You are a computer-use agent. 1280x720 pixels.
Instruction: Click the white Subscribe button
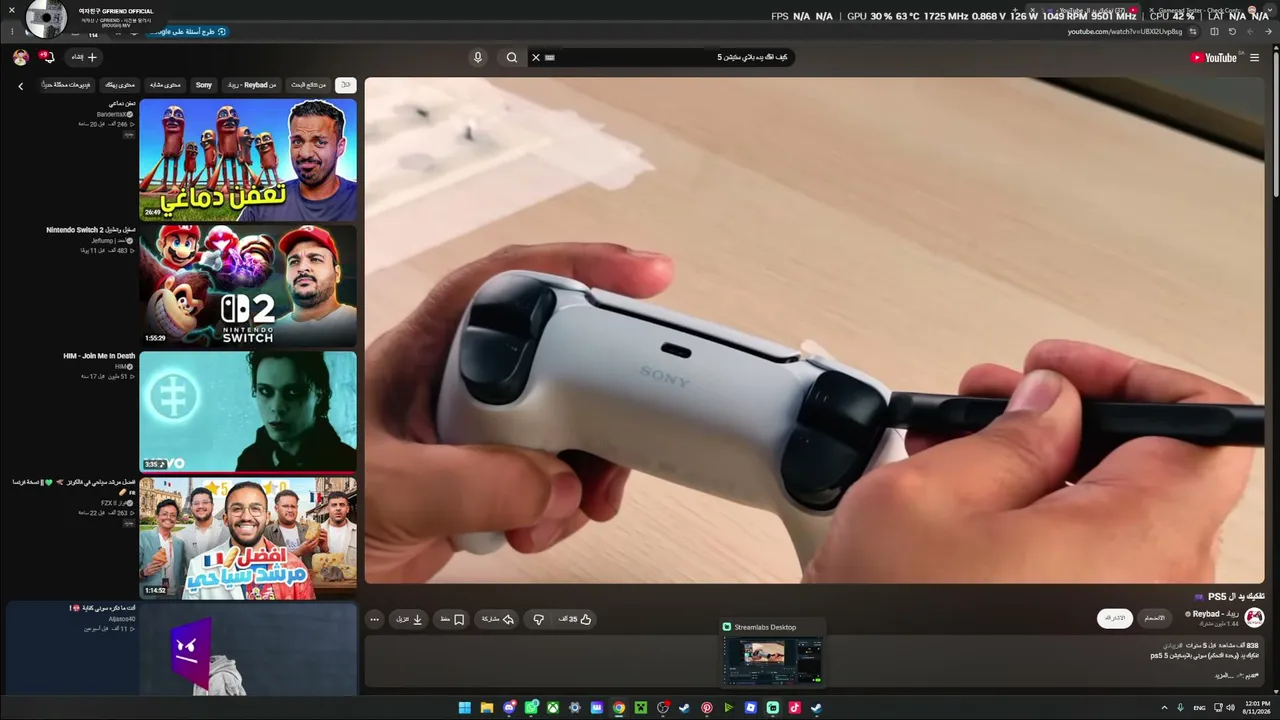(x=1115, y=618)
